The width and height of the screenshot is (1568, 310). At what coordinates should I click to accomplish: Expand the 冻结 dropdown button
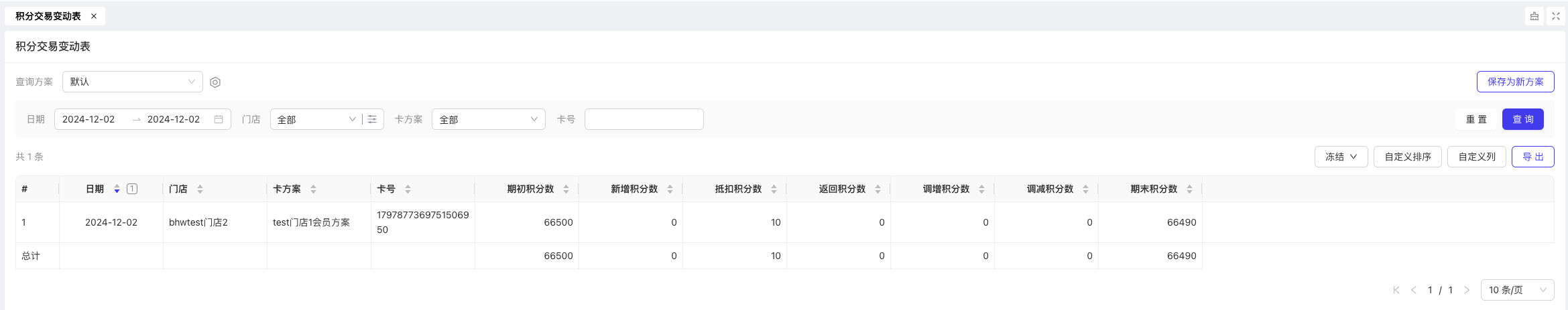(1341, 157)
